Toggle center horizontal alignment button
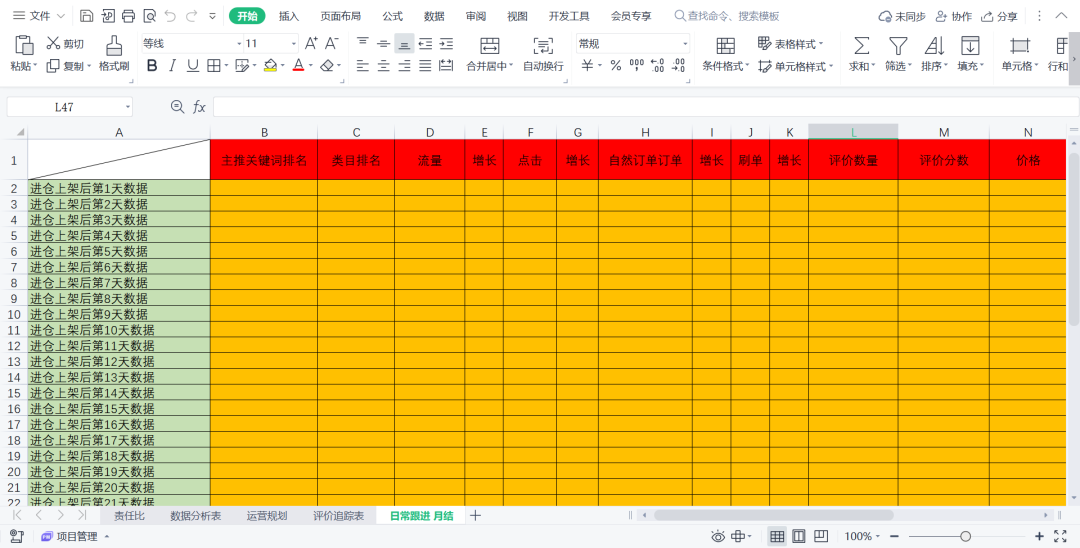This screenshot has height=548, width=1080. [384, 66]
